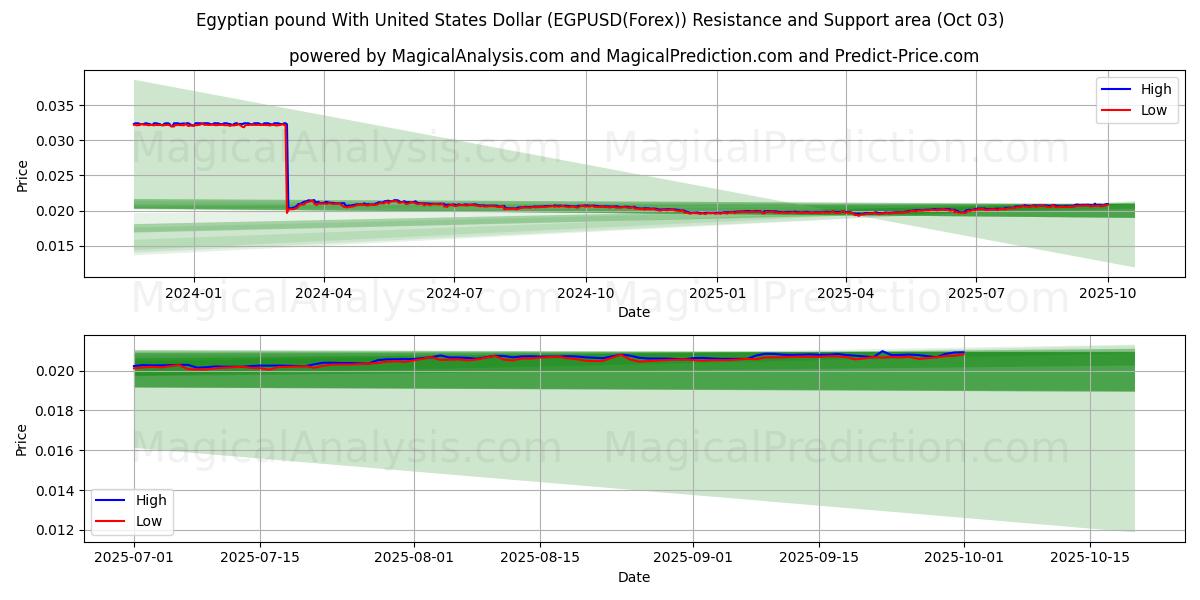Click the 0.012 tick on bottom y-axis
Screen dimensions: 1200x600
click(x=55, y=530)
